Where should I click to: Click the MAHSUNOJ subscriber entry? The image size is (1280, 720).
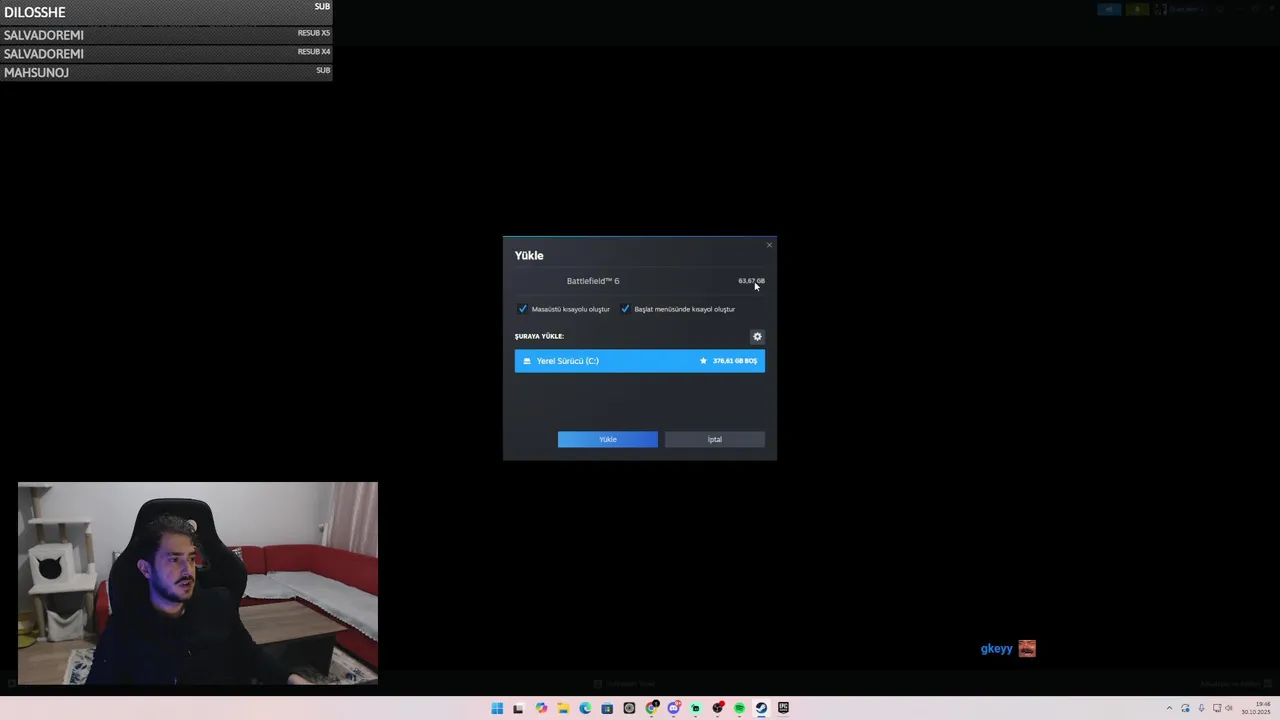pyautogui.click(x=166, y=73)
